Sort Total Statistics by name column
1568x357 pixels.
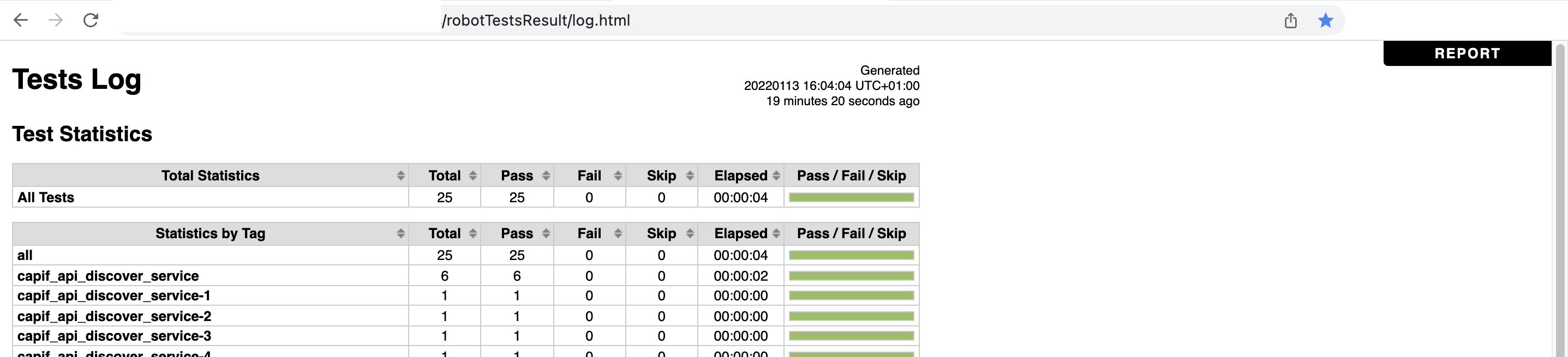(x=210, y=176)
